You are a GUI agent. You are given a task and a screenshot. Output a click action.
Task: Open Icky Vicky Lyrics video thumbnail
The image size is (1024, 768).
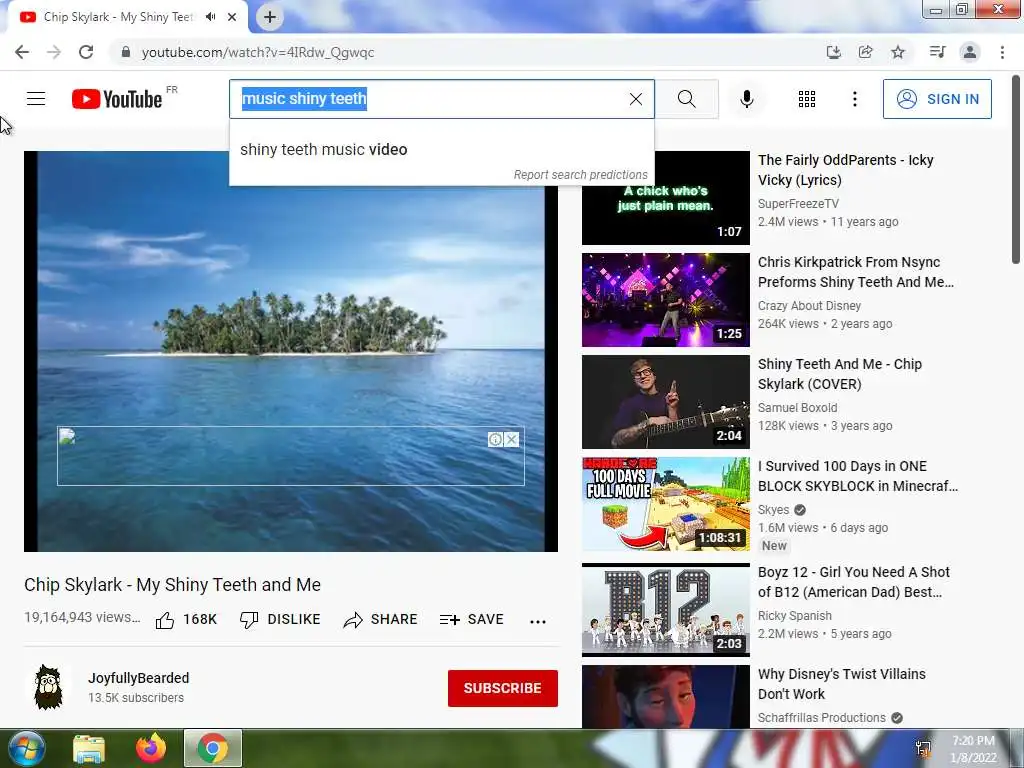[665, 198]
